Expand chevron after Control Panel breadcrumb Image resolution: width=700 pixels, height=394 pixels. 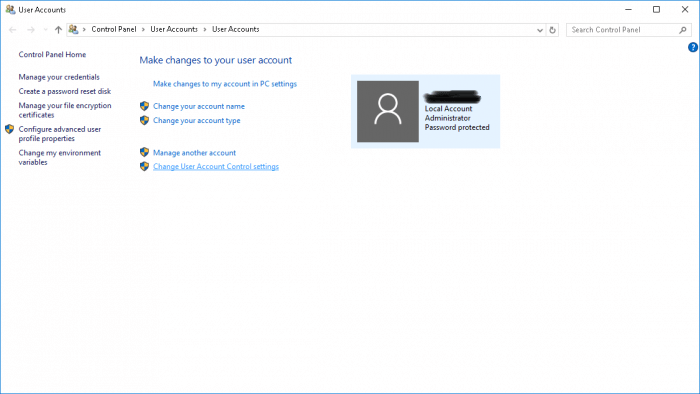[x=143, y=29]
